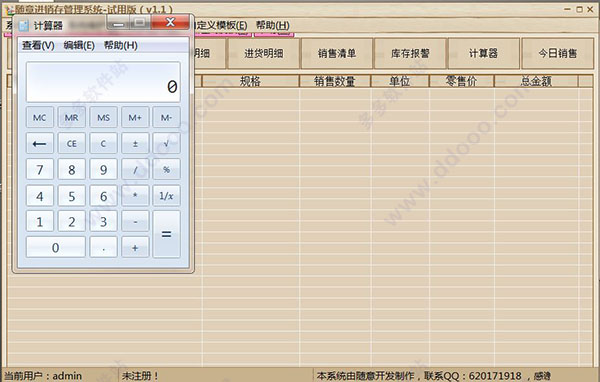Click the plus/minus sign button
The image size is (600, 382).
pos(135,144)
